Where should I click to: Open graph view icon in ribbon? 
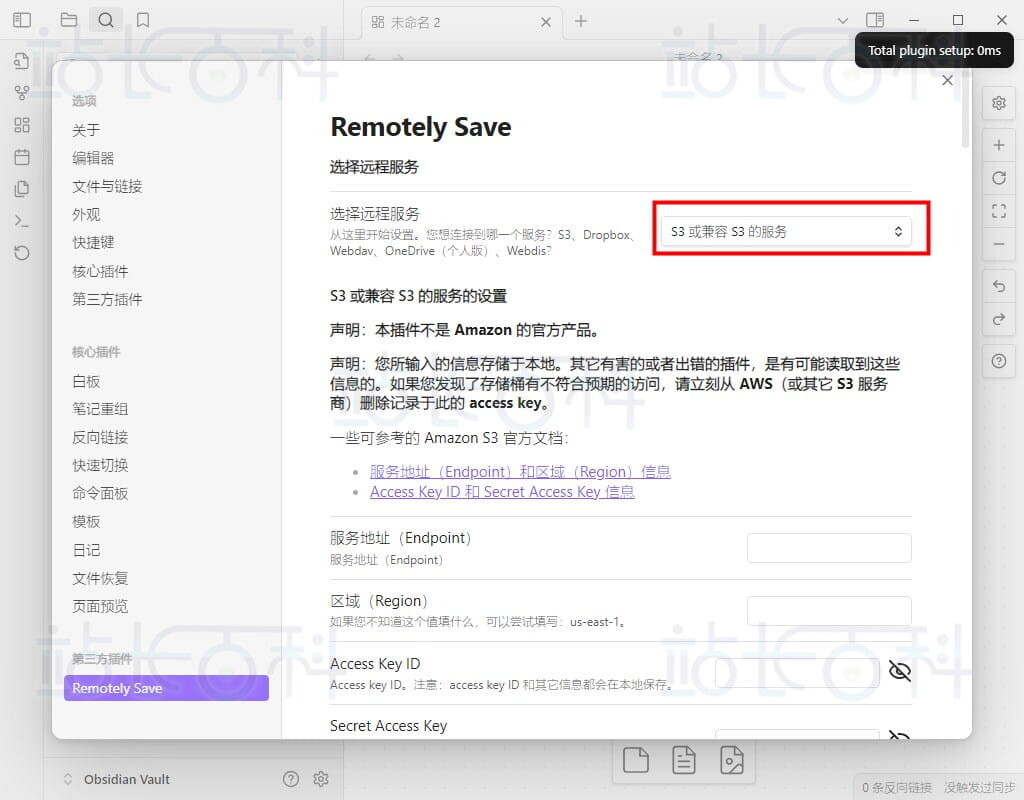coord(22,93)
